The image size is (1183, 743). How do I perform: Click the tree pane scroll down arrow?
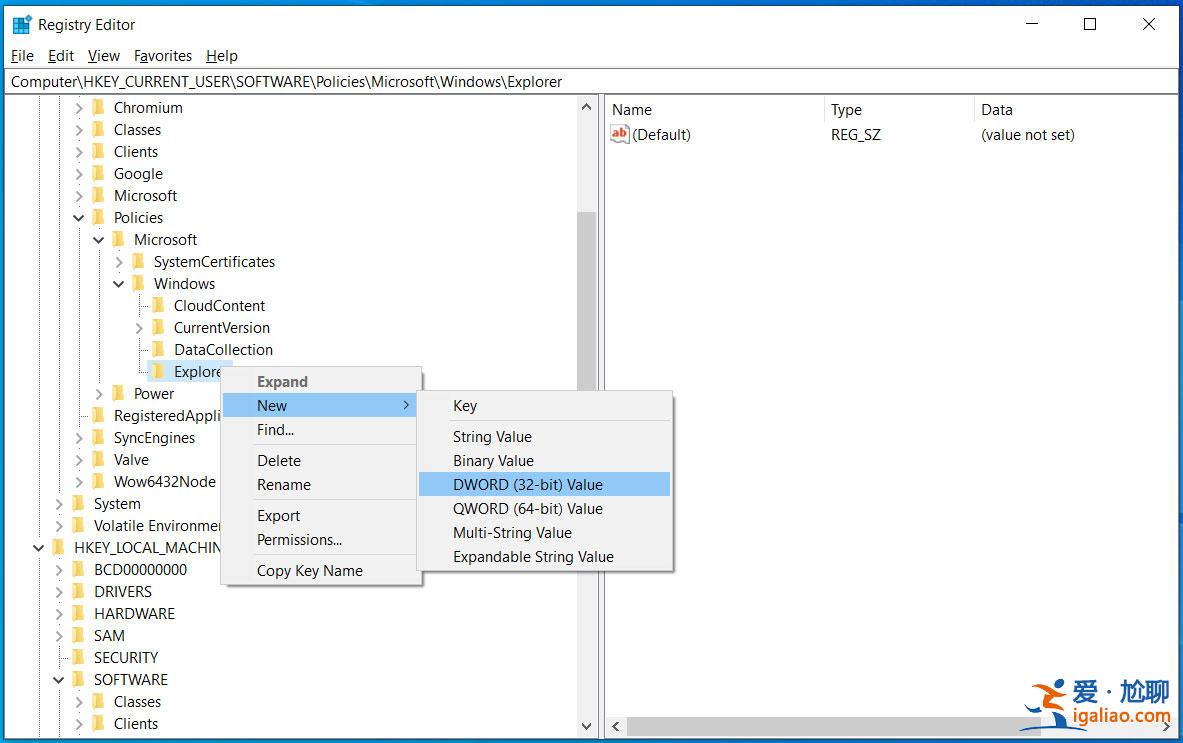[x=586, y=726]
